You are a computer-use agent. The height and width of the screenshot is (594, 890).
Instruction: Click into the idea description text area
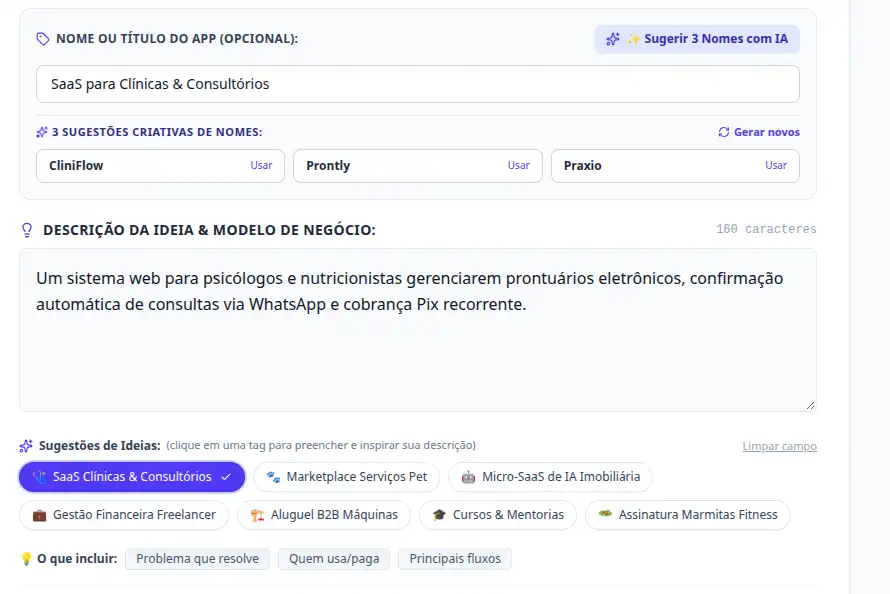(x=418, y=330)
